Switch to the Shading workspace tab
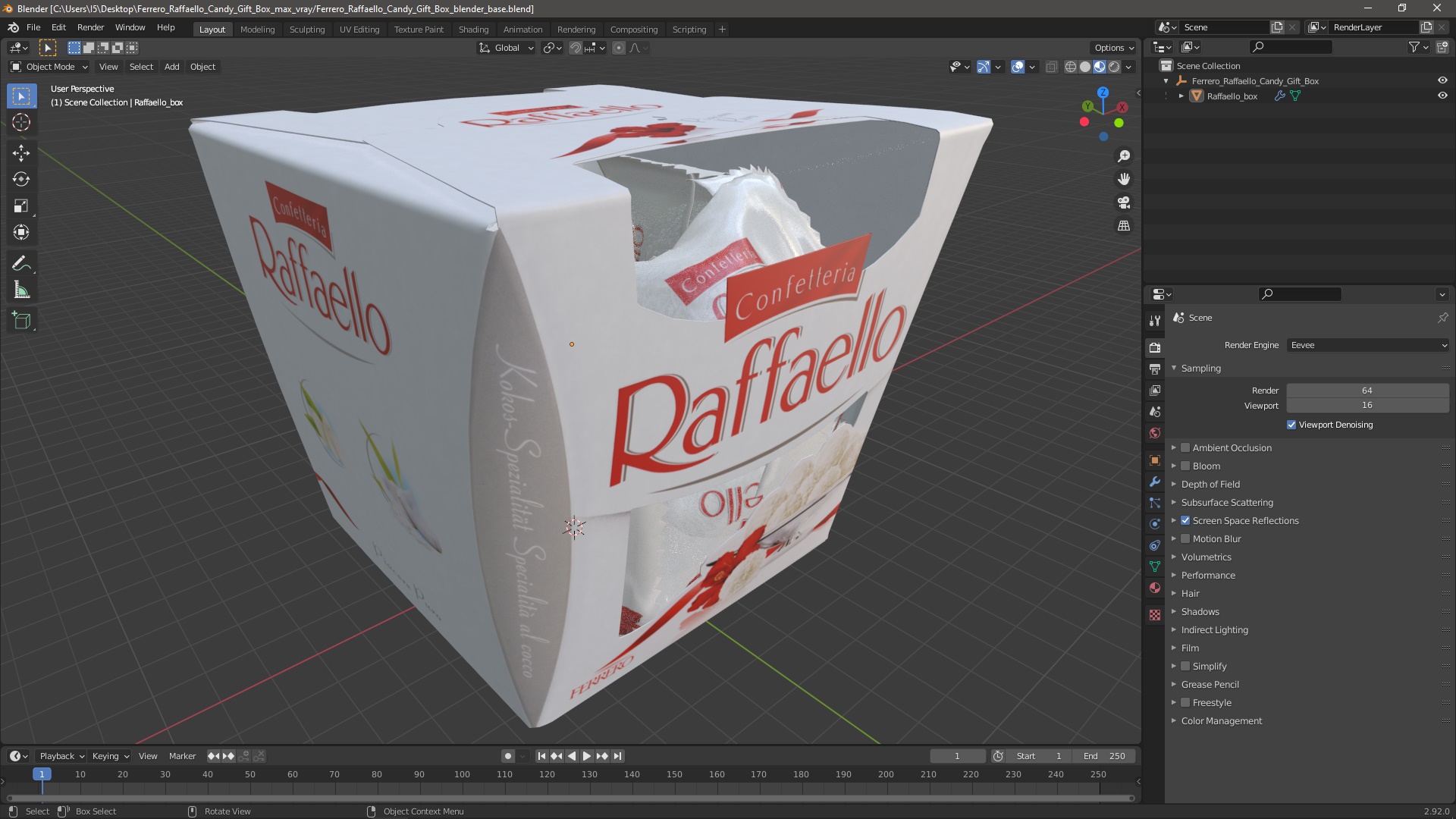Screen dimensions: 1456x819 (473, 29)
